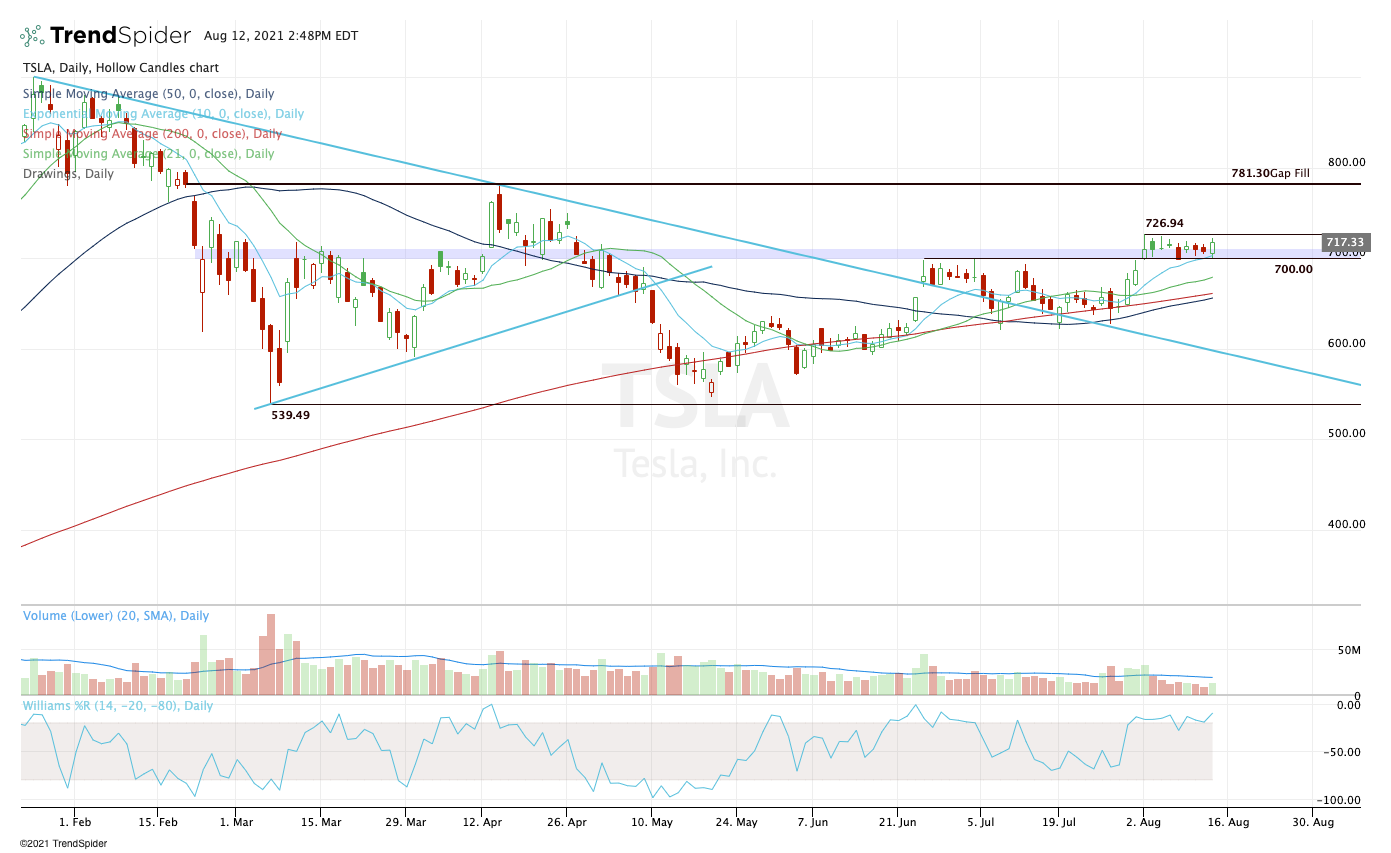Select the Simple Moving Average (200) legend entry
This screenshot has width=1391, height=853.
coord(153,133)
